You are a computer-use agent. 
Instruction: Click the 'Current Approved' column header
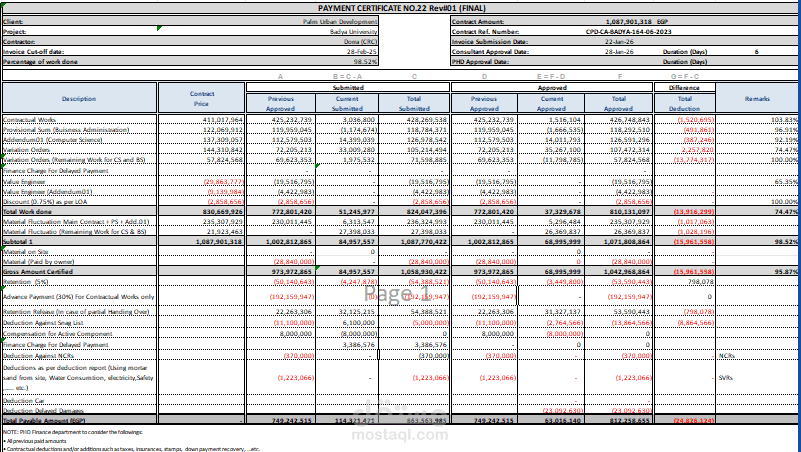(x=551, y=104)
